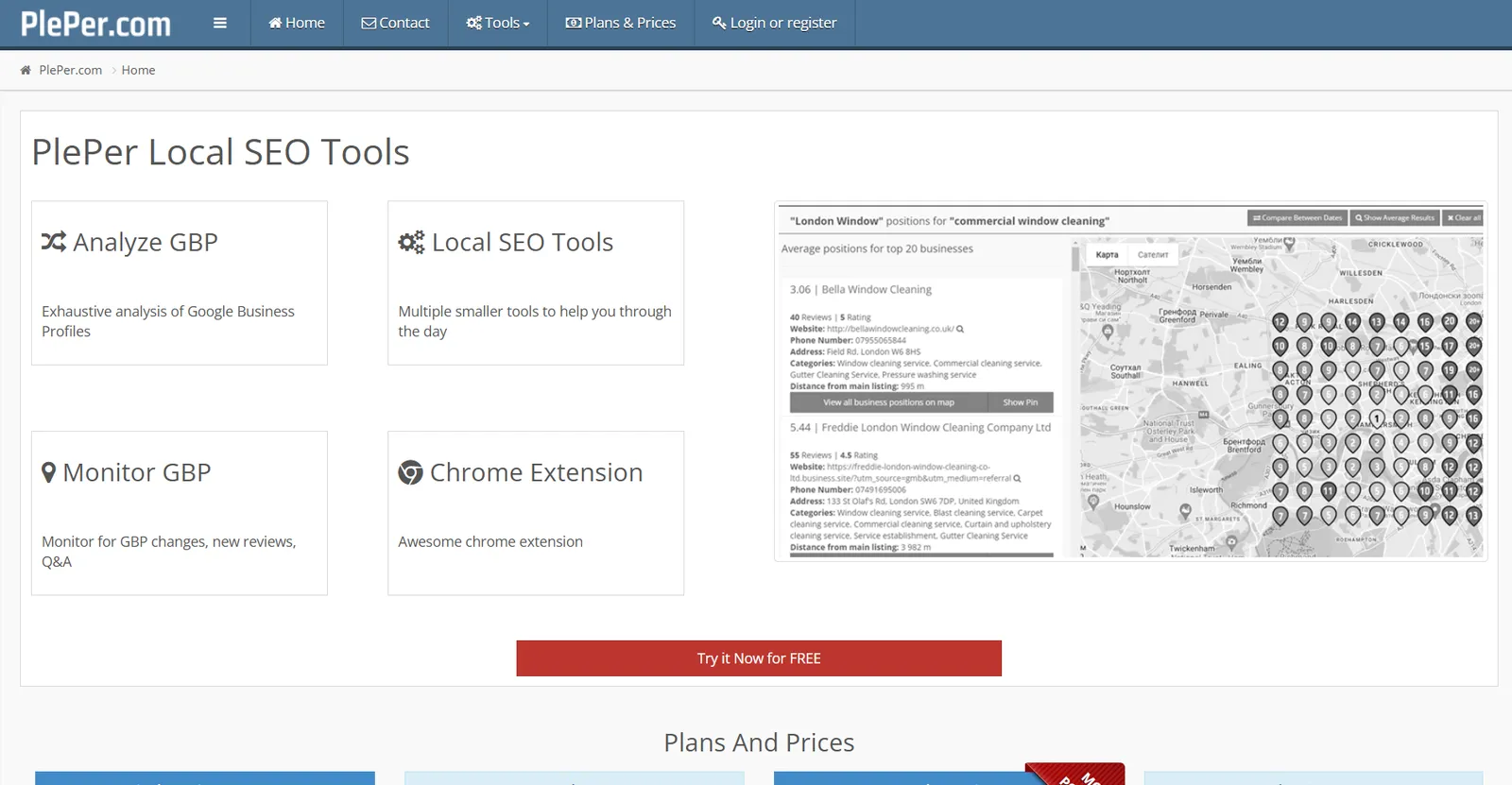The height and width of the screenshot is (785, 1512).
Task: Click the shuffle icon on Analyze GBP
Action: [x=54, y=242]
